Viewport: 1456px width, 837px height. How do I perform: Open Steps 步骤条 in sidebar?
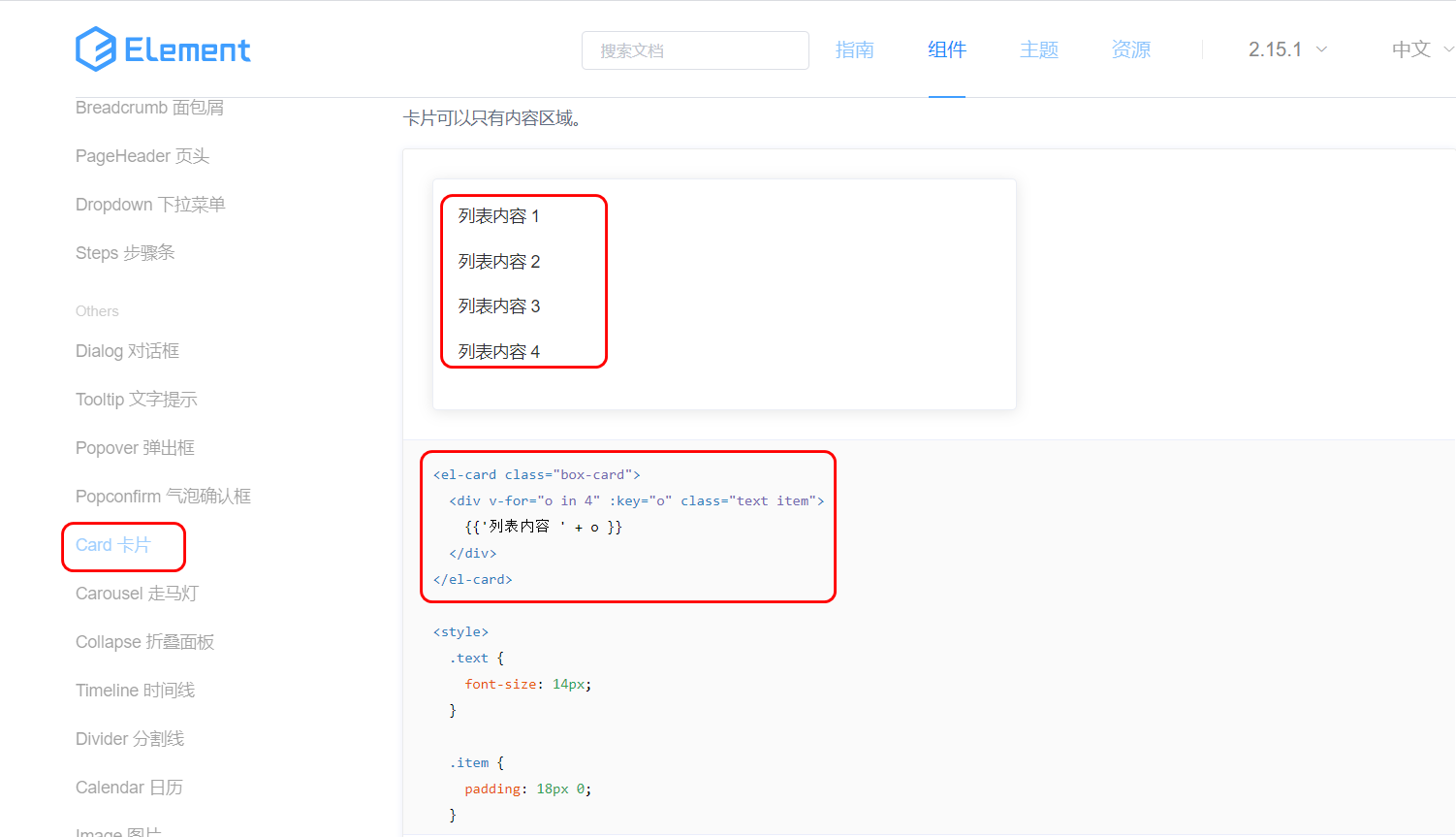125,253
